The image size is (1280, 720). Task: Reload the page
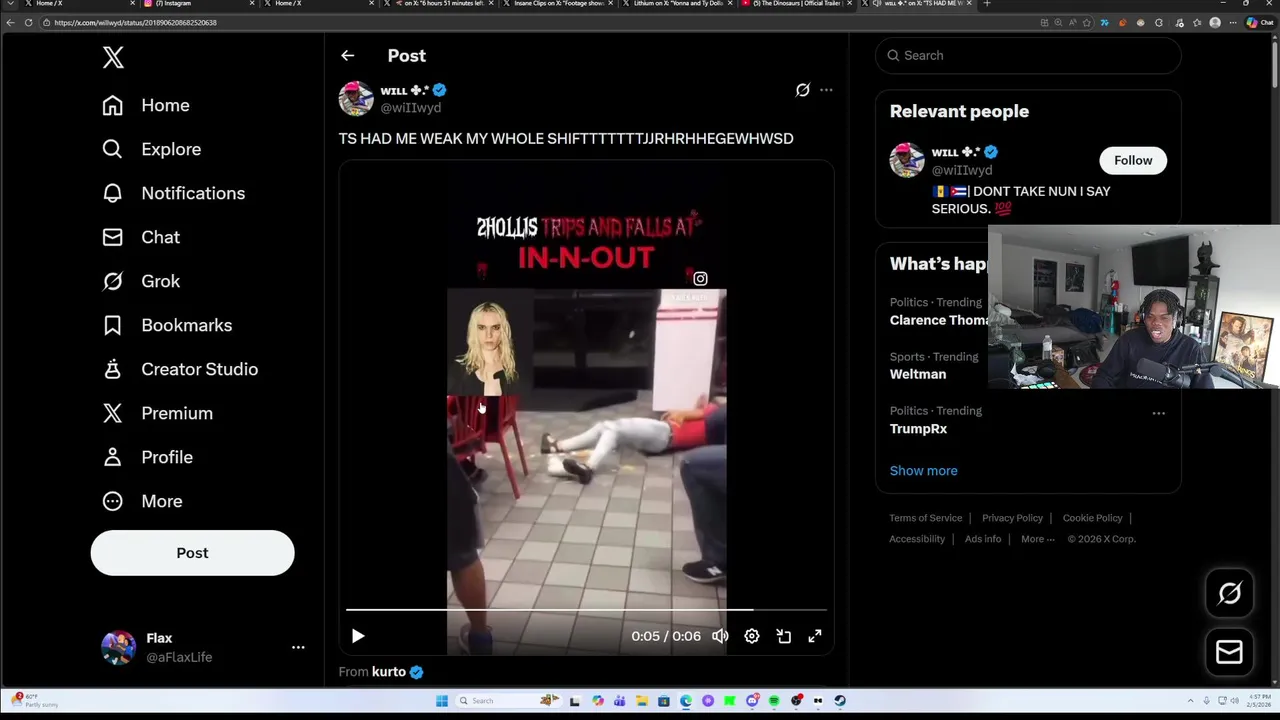pos(28,22)
